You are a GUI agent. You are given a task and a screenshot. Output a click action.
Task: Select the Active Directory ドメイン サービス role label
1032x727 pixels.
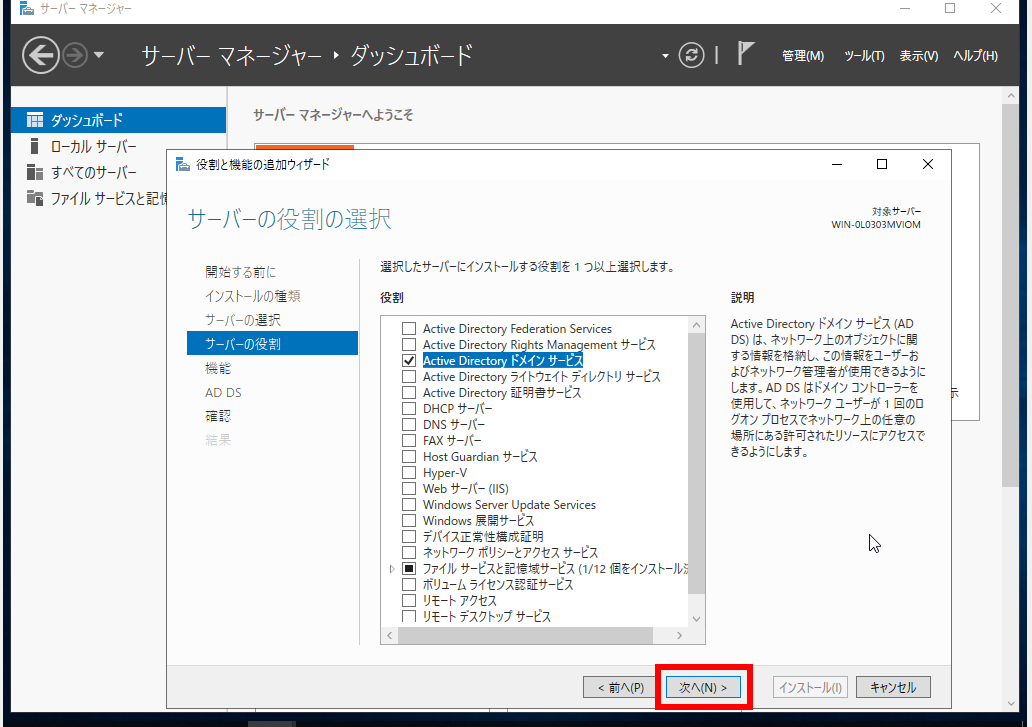[x=503, y=361]
